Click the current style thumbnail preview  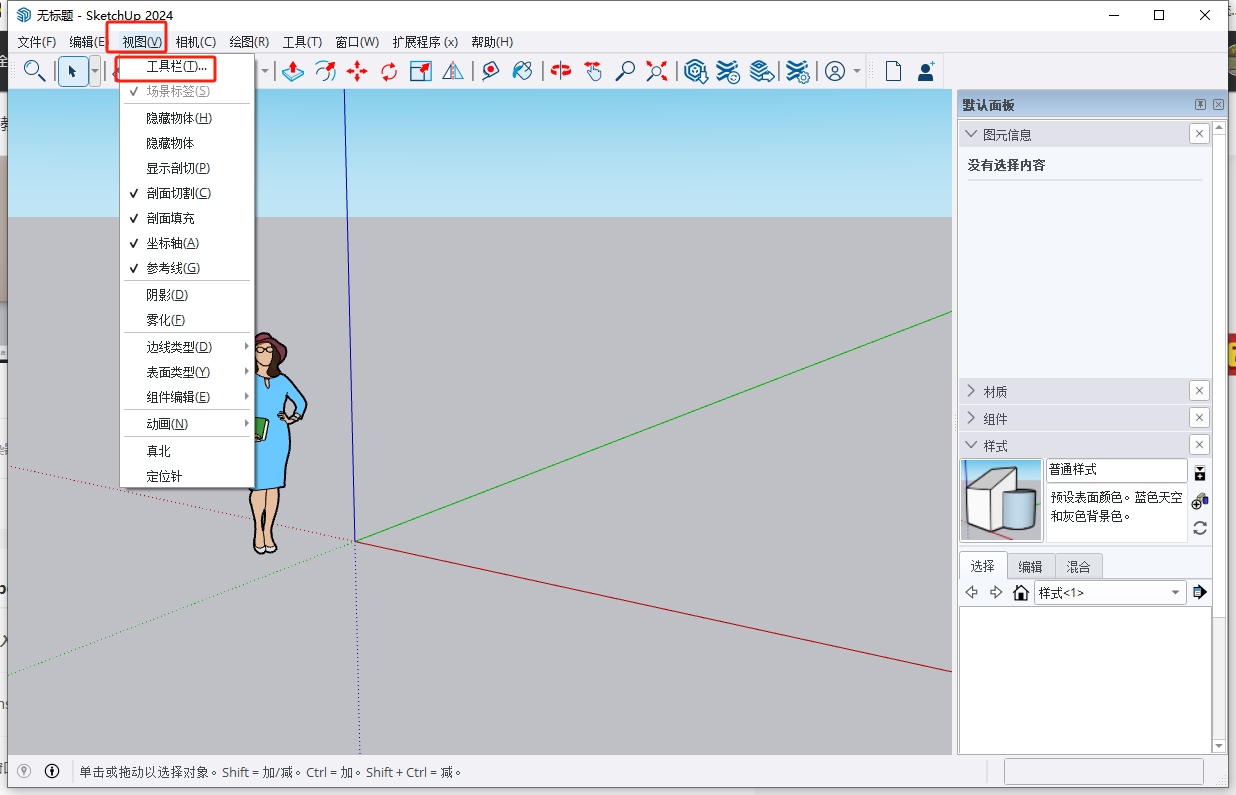tap(1001, 500)
